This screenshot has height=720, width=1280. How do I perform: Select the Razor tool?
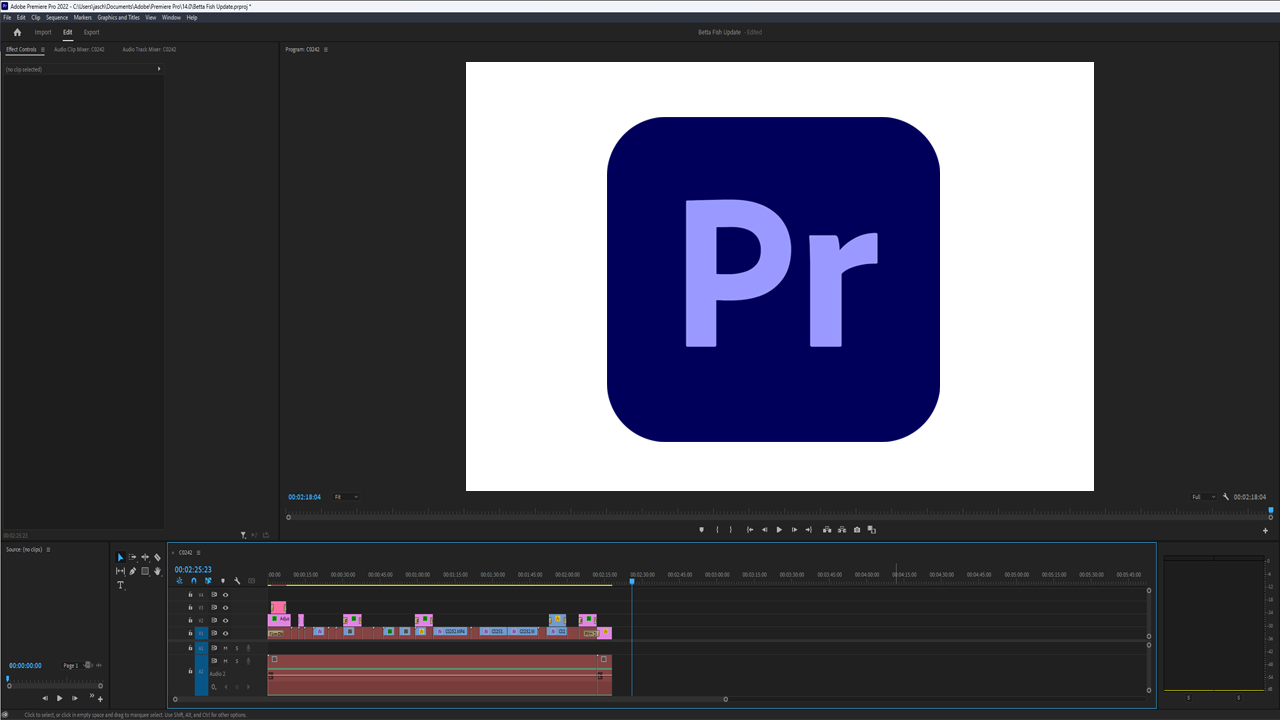pos(157,557)
